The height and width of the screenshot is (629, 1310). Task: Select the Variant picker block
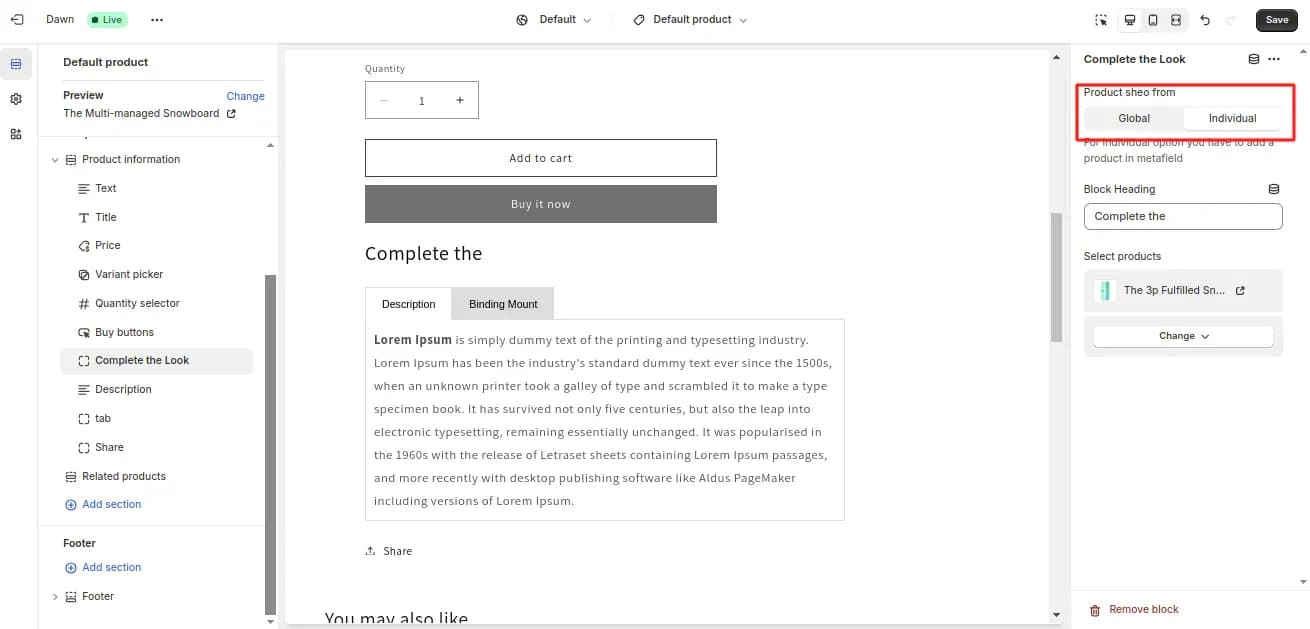[x=129, y=274]
